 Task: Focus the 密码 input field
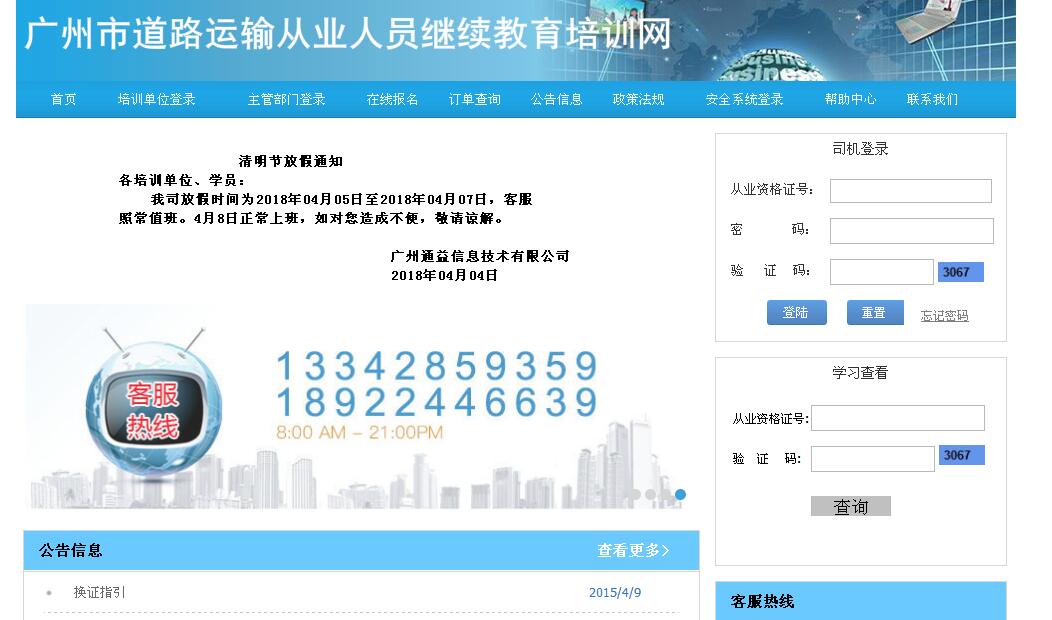click(911, 231)
